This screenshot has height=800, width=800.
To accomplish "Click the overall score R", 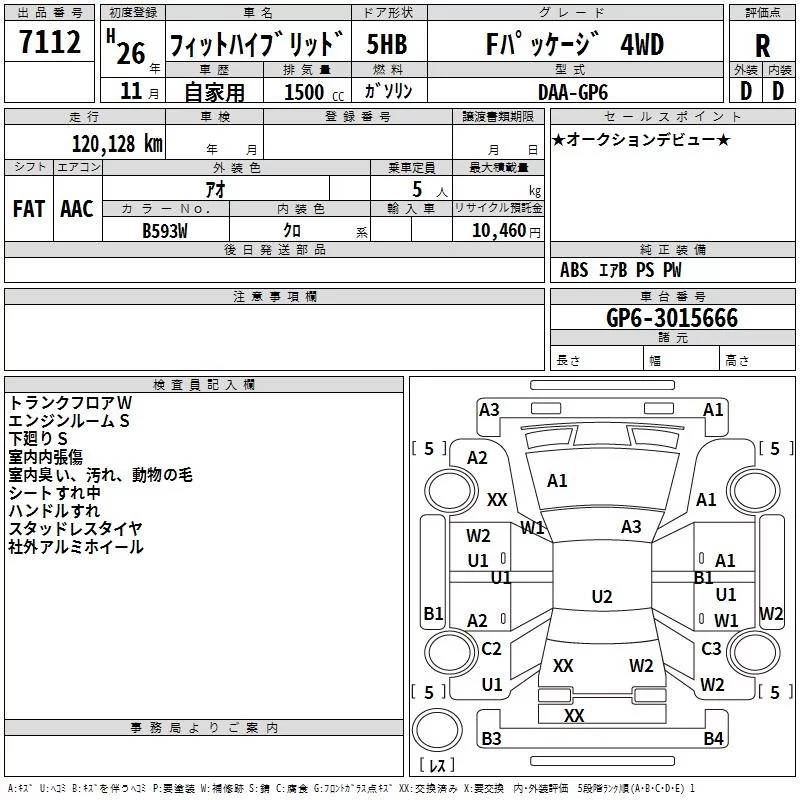I will tap(762, 46).
